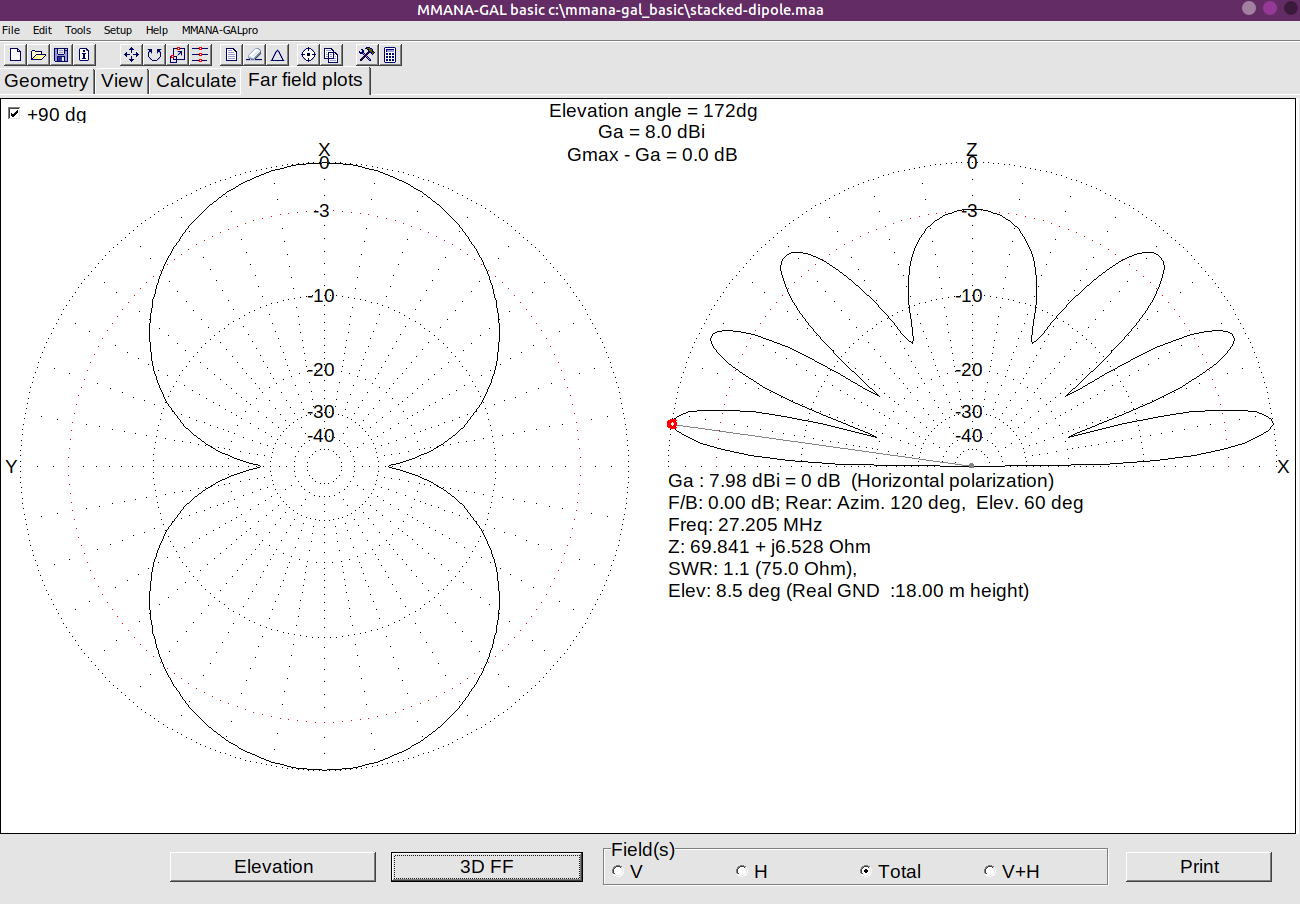Save the current antenna definition
The height and width of the screenshot is (904, 1300).
[61, 54]
